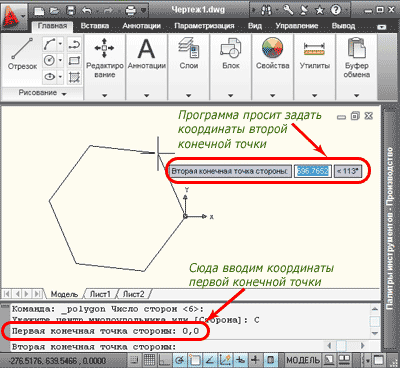Expand the Аннотации panel arrow
This screenshot has height=368, width=400.
[146, 96]
